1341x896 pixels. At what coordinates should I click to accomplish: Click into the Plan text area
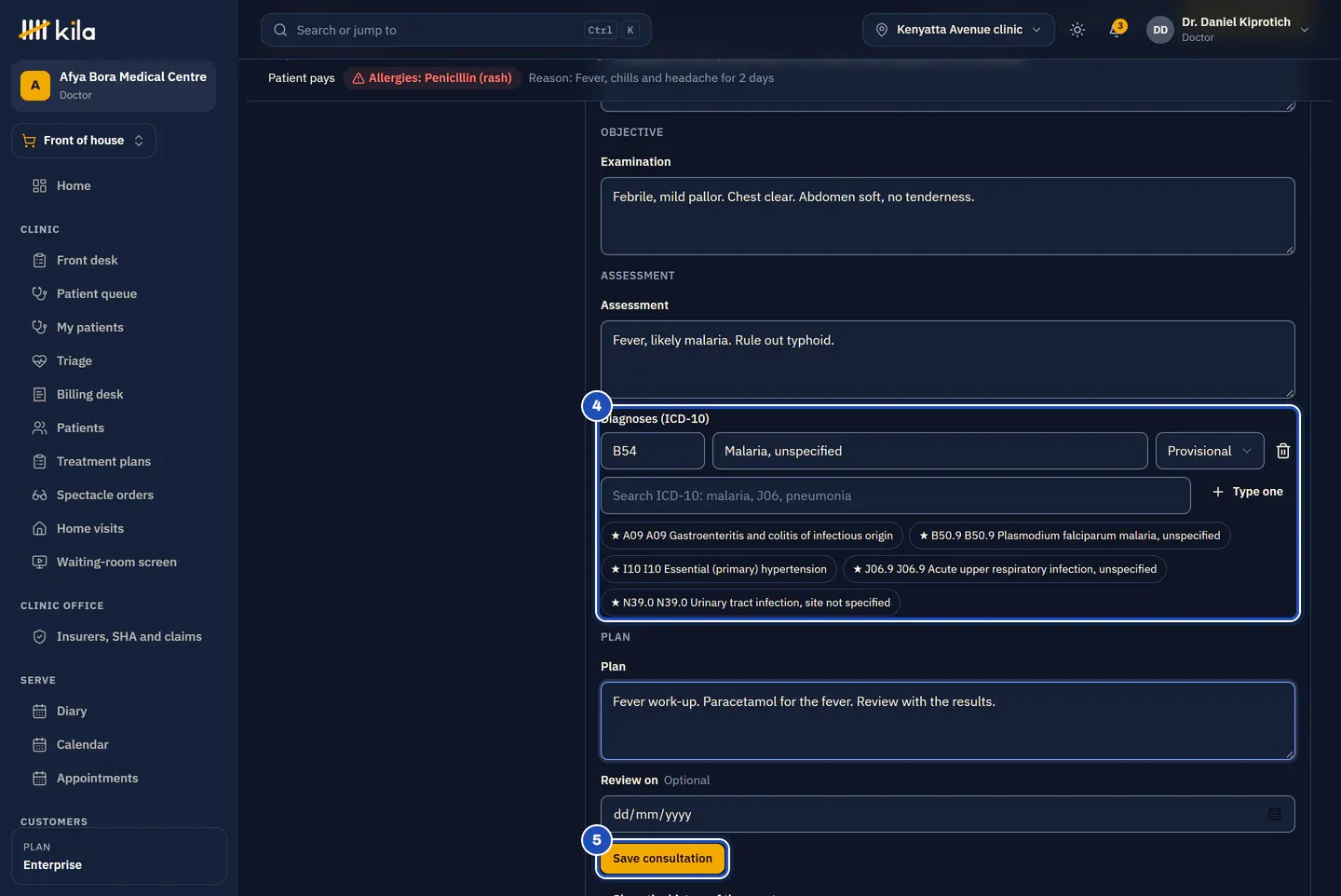(947, 721)
